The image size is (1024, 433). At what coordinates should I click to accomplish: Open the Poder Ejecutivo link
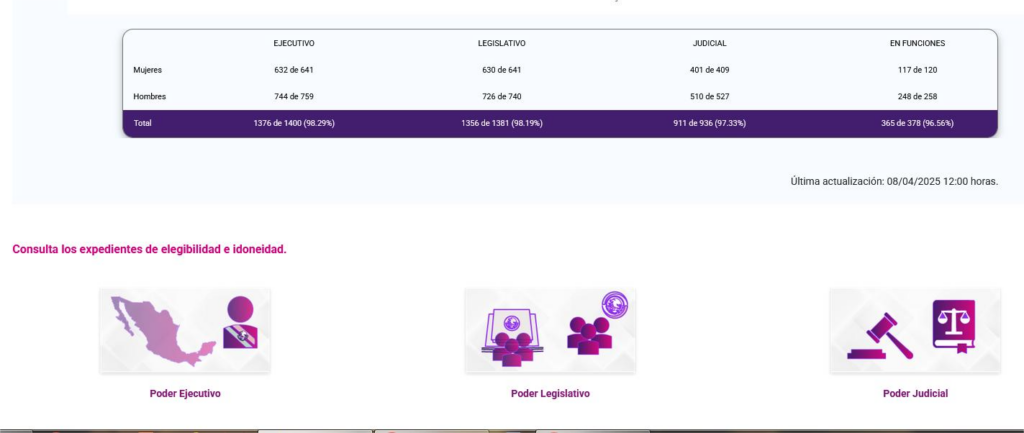point(185,393)
